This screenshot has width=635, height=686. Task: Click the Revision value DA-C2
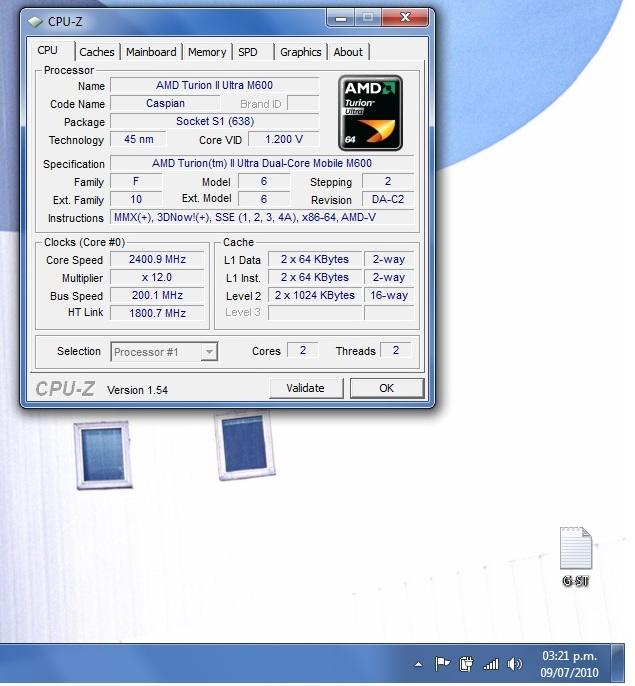pos(388,199)
